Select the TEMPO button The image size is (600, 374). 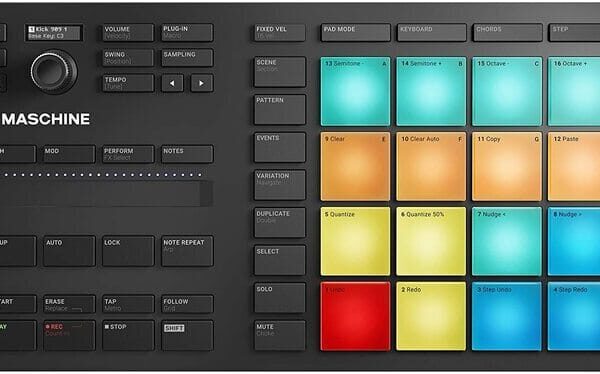coord(128,83)
